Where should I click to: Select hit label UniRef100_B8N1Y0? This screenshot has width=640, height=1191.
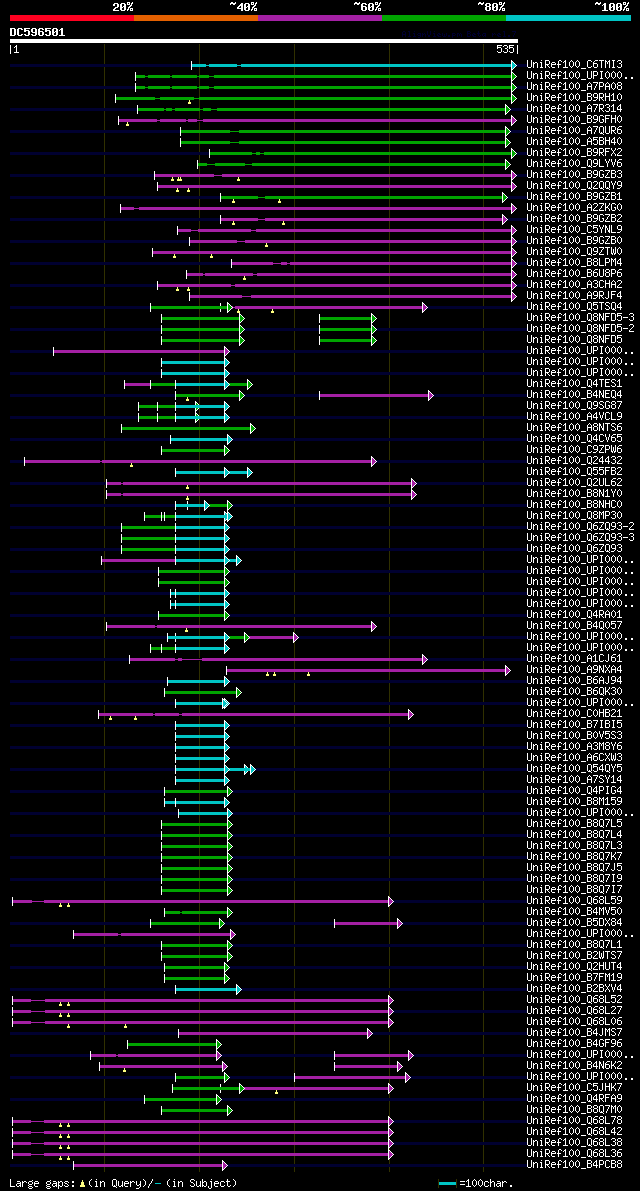tap(574, 494)
